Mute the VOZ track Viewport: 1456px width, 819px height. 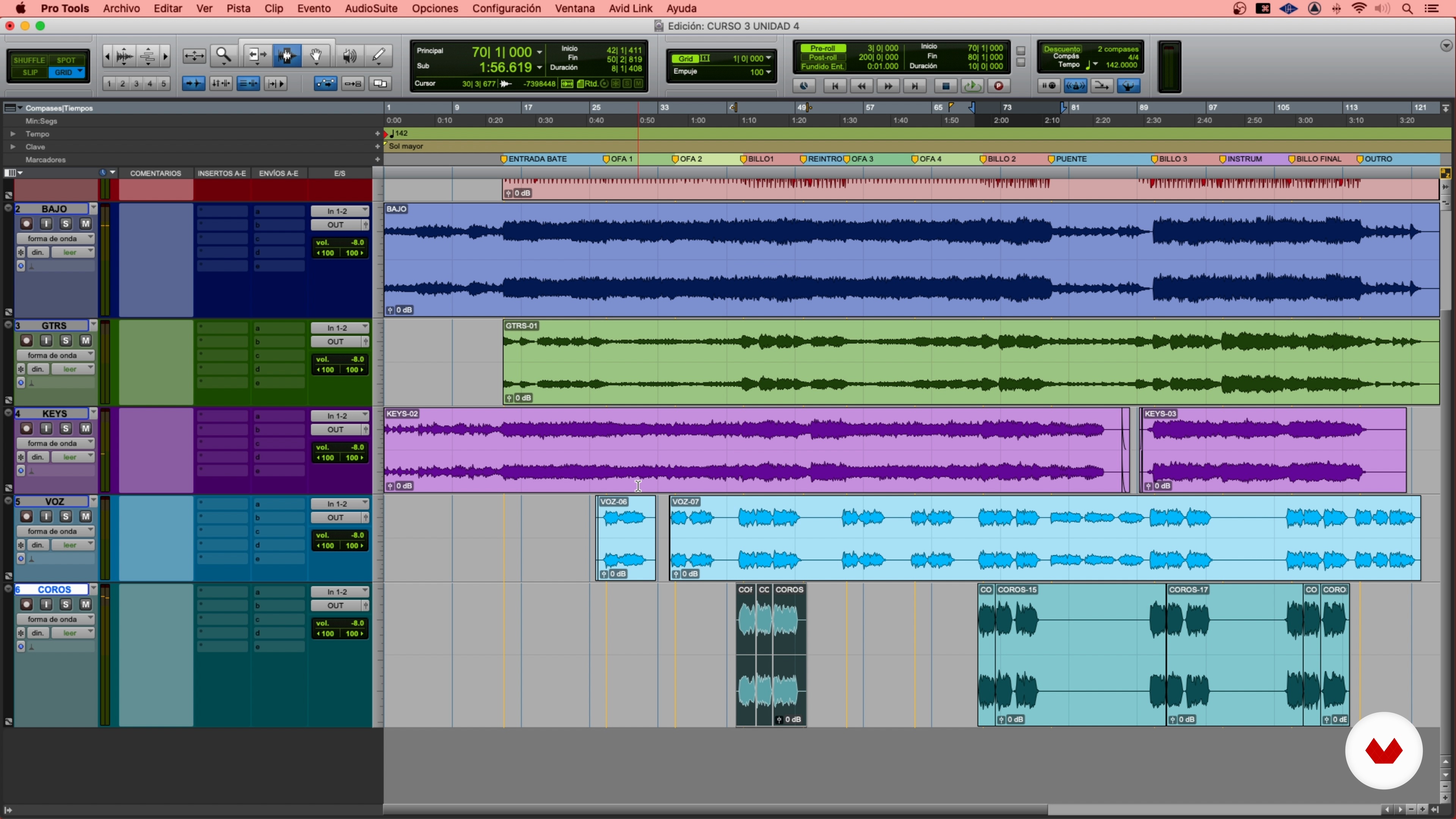point(85,516)
